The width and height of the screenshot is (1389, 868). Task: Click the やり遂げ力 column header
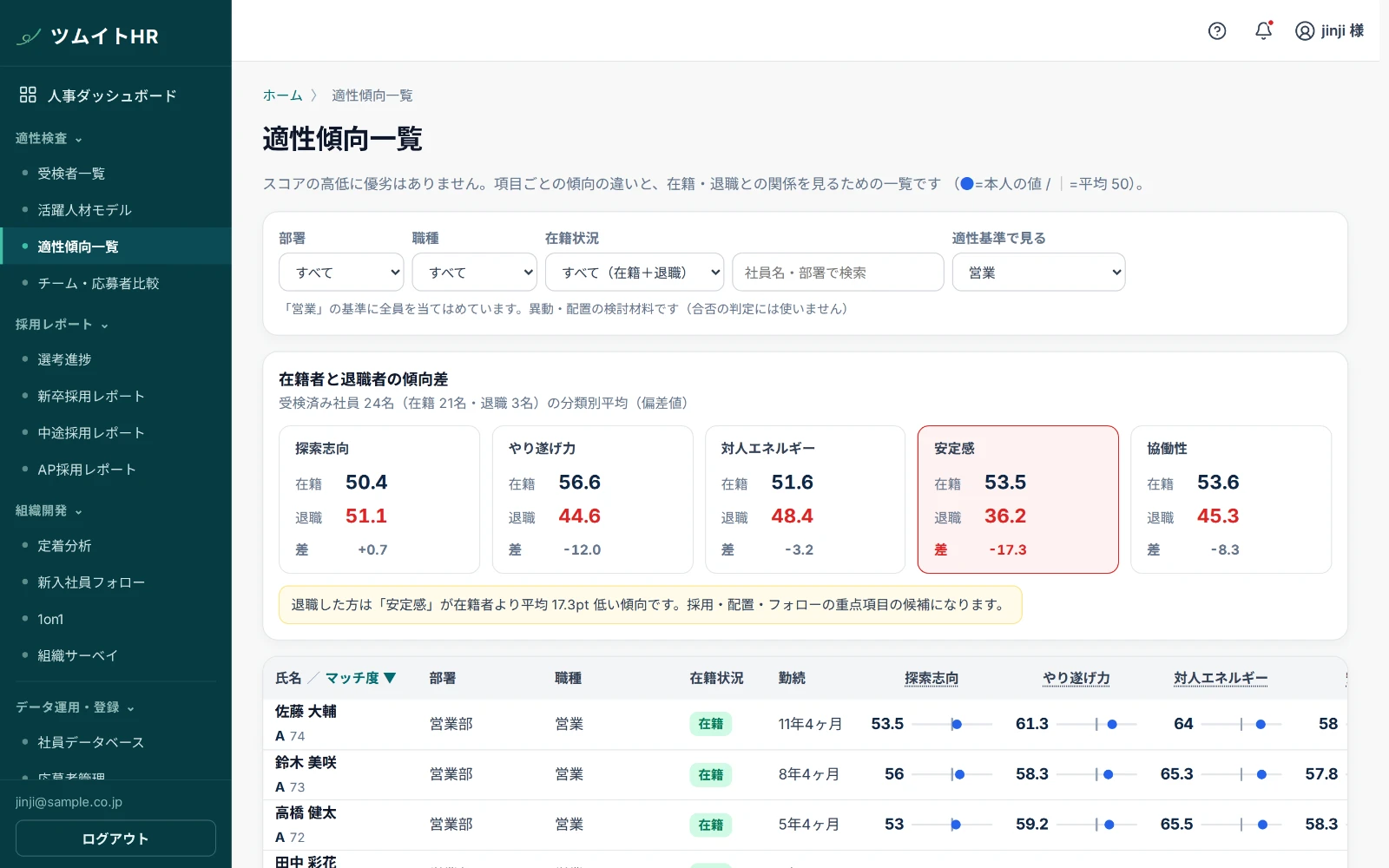point(1076,679)
